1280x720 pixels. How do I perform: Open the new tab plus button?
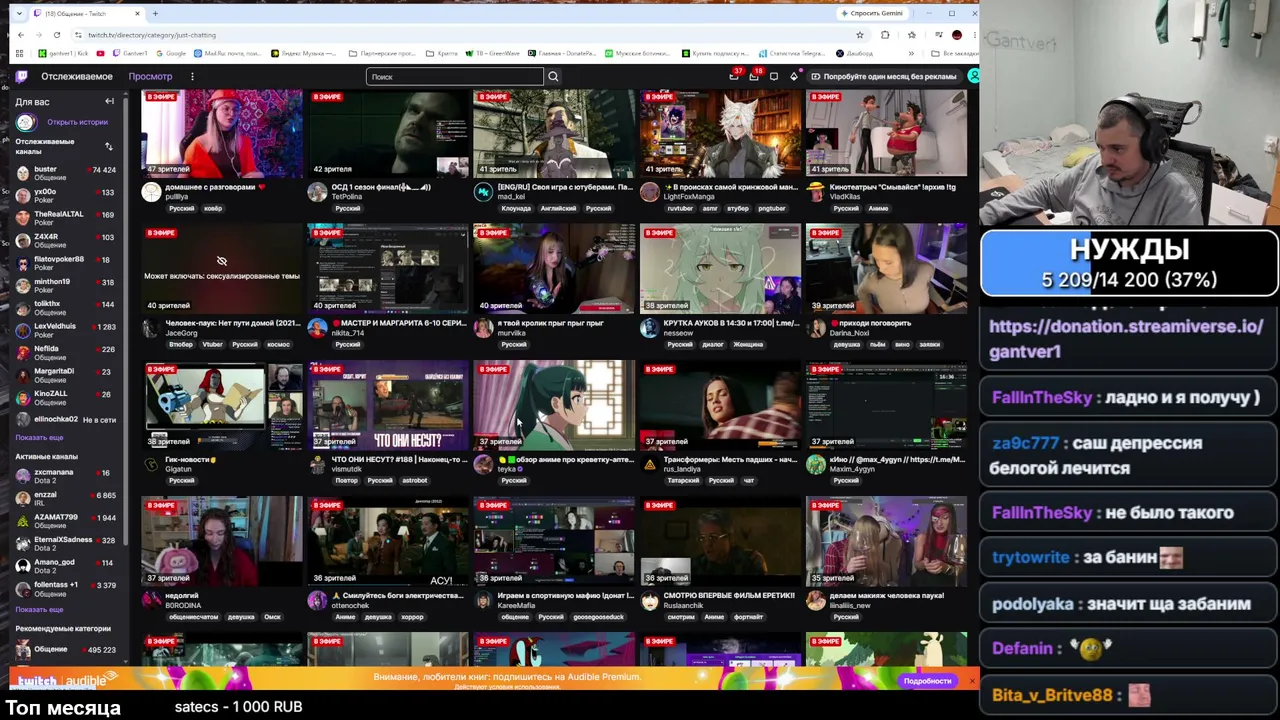[x=155, y=13]
